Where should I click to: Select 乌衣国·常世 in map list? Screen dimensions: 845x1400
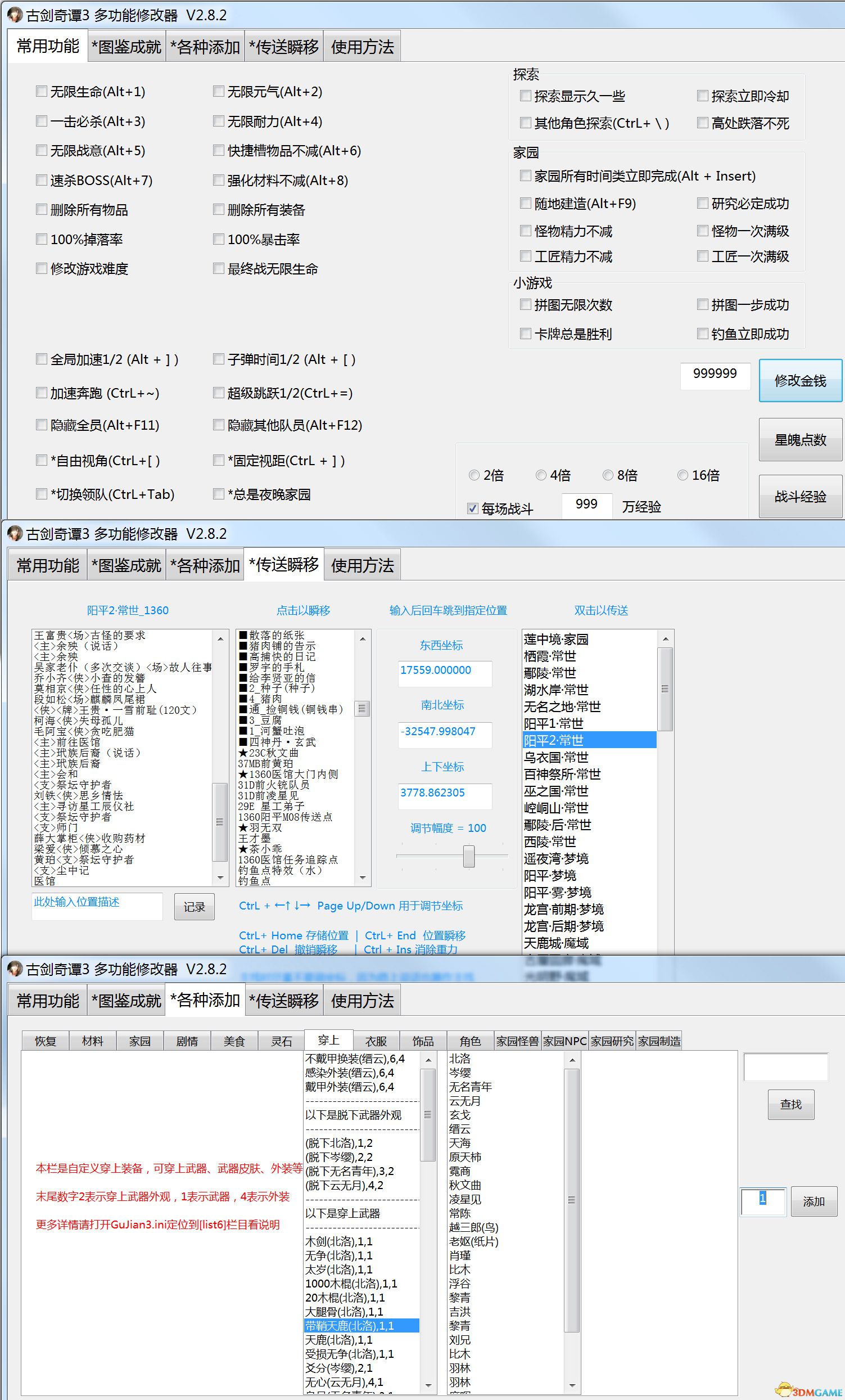[589, 758]
